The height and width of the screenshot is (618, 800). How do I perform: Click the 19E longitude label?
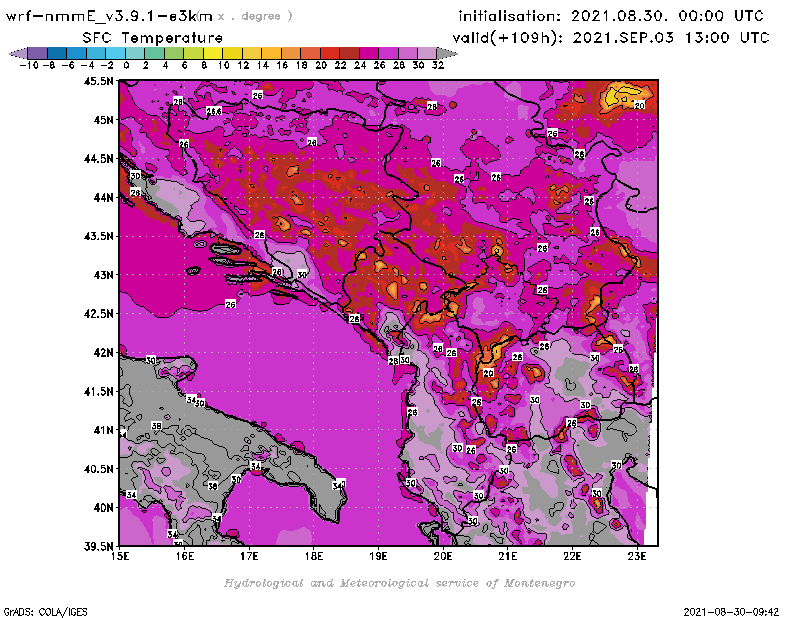pos(378,556)
